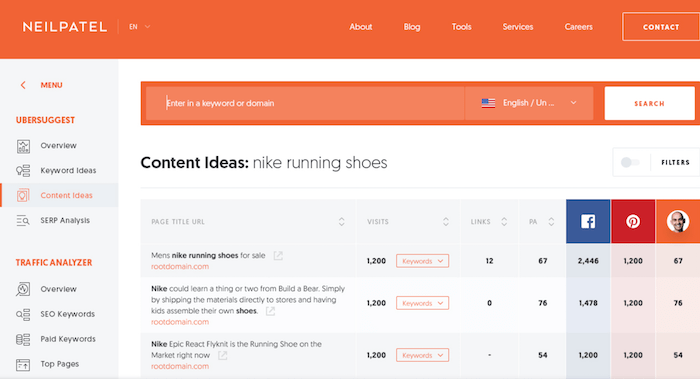Sort by the Visits column arrows

point(446,222)
